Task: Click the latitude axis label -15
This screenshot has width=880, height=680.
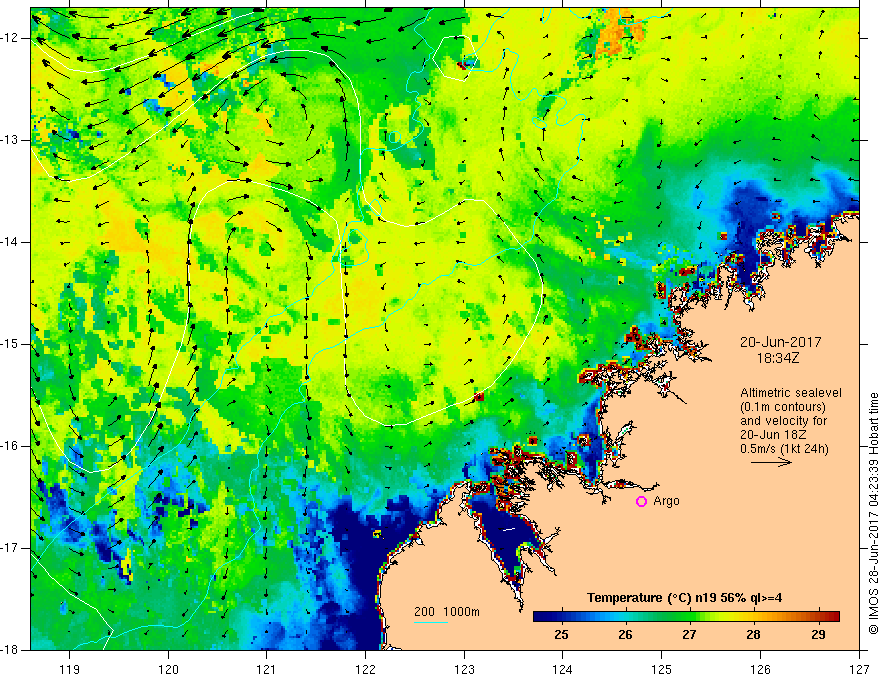Action: point(10,344)
